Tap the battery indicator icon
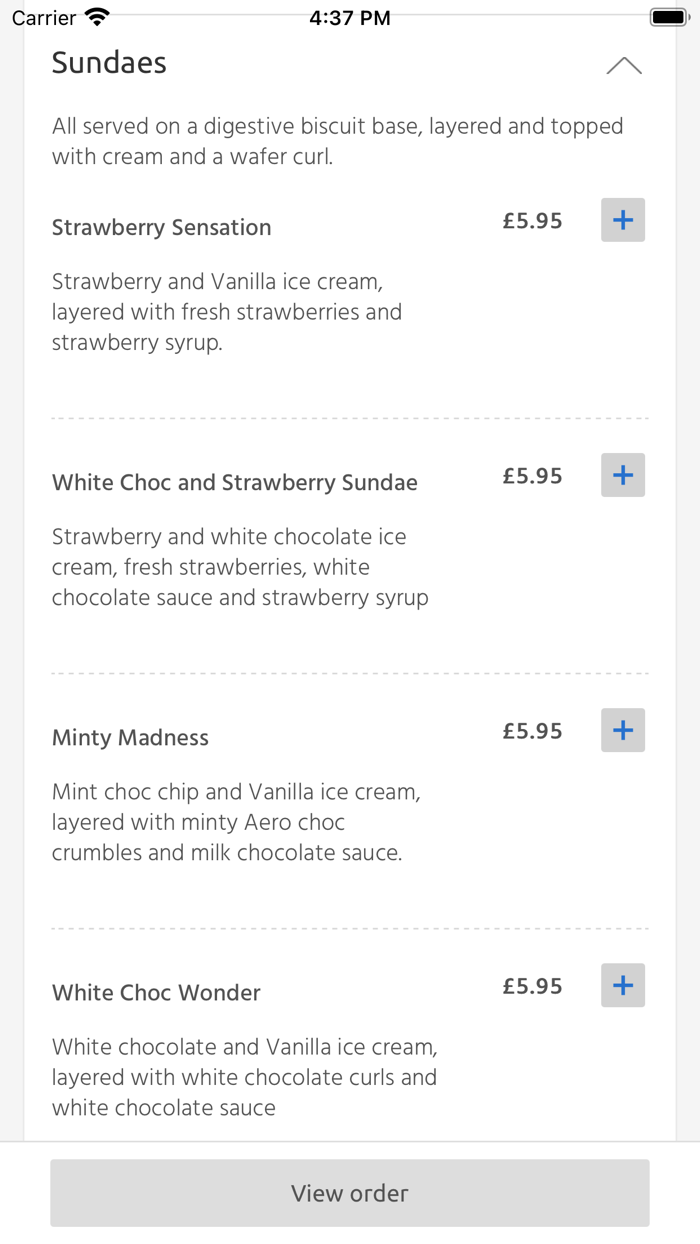Viewport: 700px width, 1244px height. [x=667, y=16]
